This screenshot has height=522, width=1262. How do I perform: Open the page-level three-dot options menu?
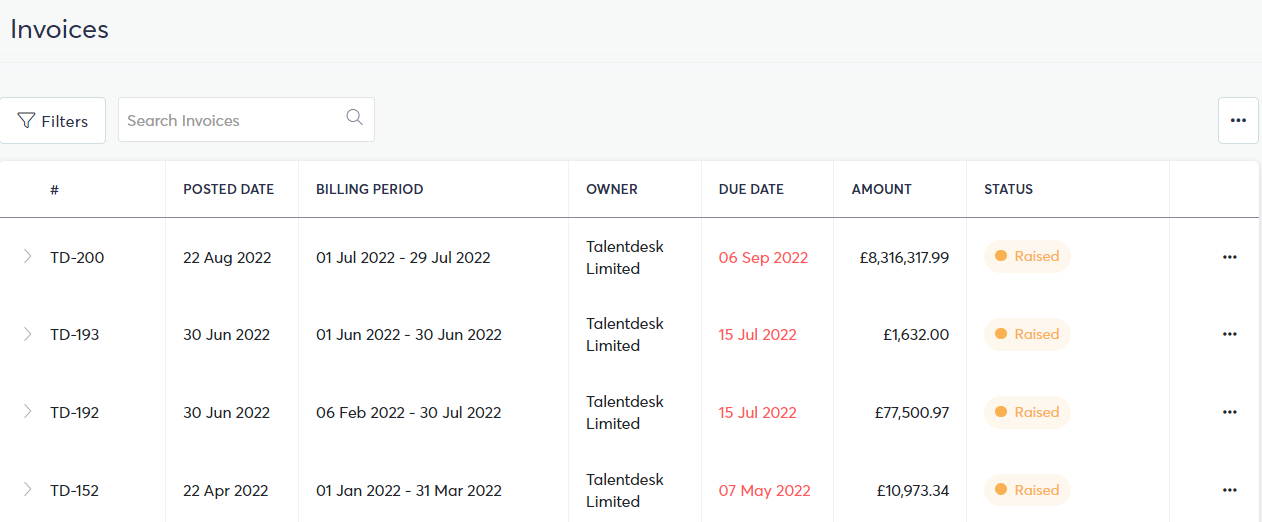click(1238, 120)
